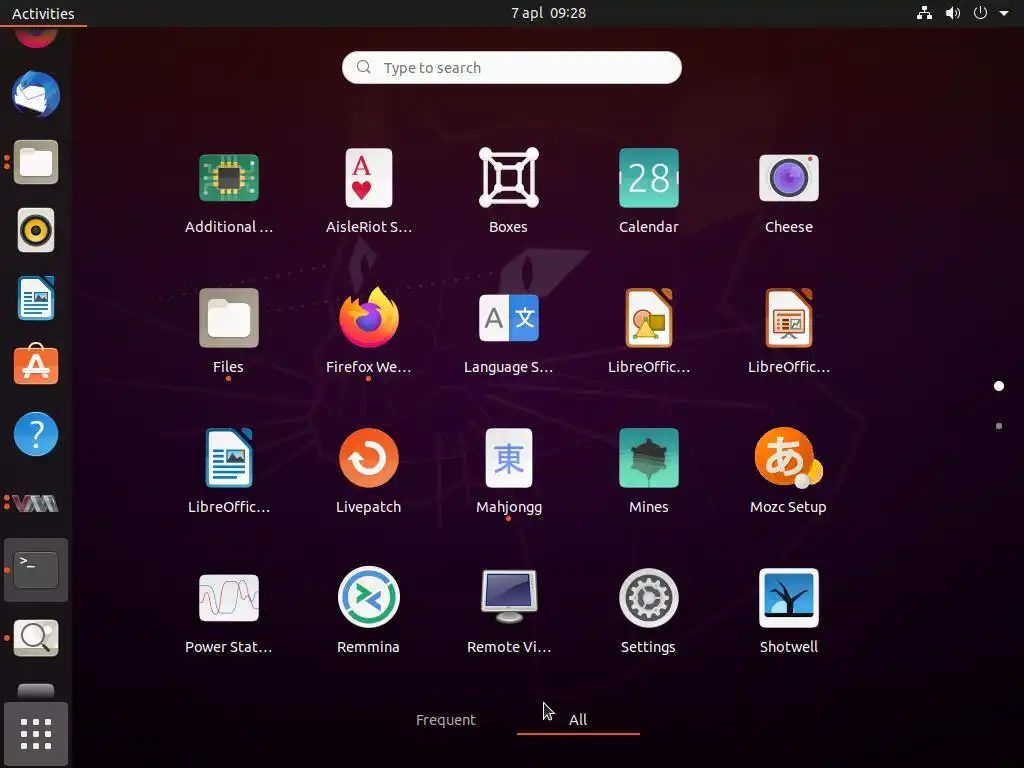Open Livepatch app
This screenshot has height=768, width=1024.
point(369,458)
